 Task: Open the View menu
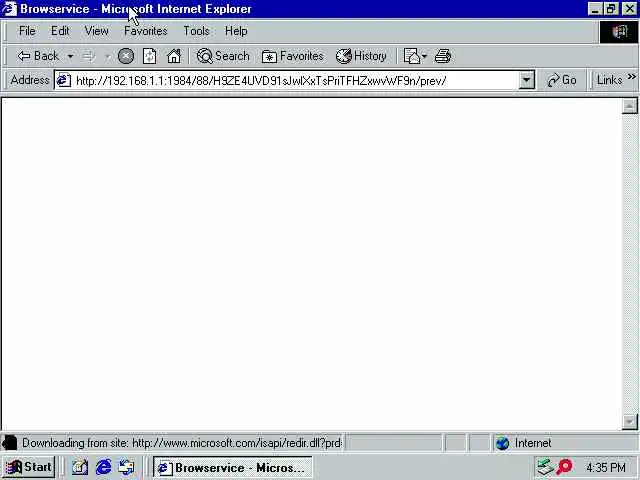97,31
